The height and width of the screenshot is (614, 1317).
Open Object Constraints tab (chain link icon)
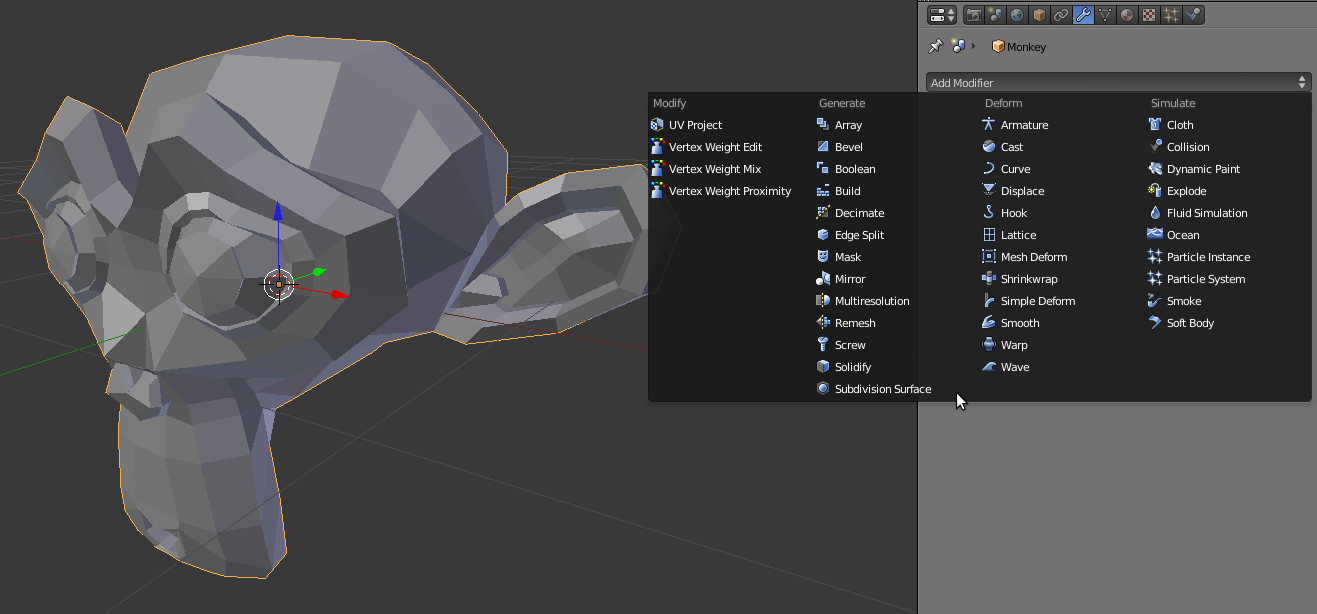[1061, 15]
